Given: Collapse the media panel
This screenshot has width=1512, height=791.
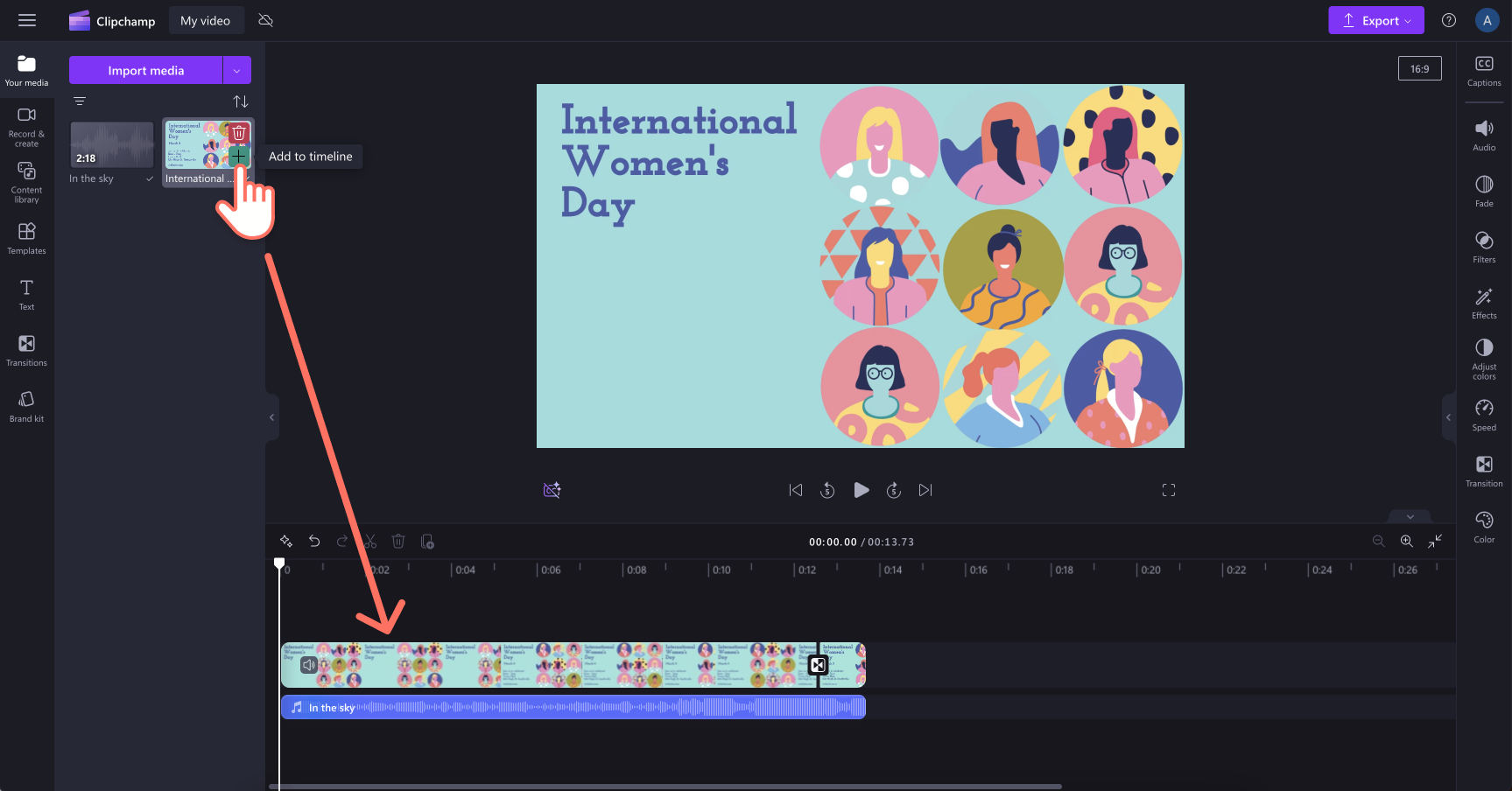Looking at the screenshot, I should (x=271, y=416).
